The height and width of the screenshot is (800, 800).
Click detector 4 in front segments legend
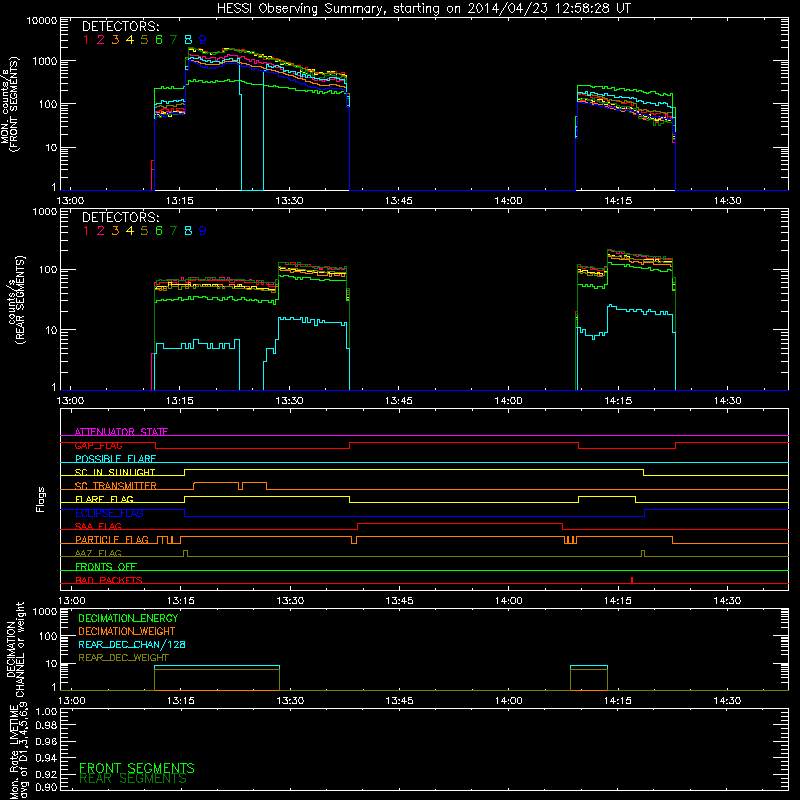[x=130, y=40]
